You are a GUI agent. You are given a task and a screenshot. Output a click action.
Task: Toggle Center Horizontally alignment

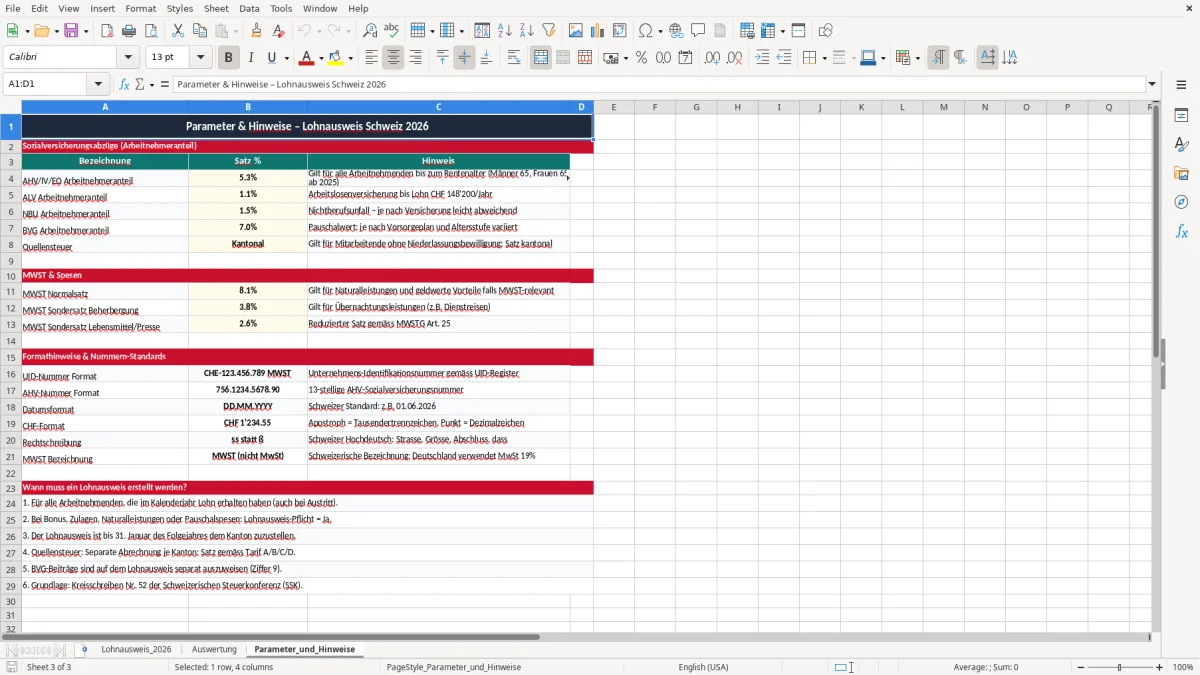[393, 58]
